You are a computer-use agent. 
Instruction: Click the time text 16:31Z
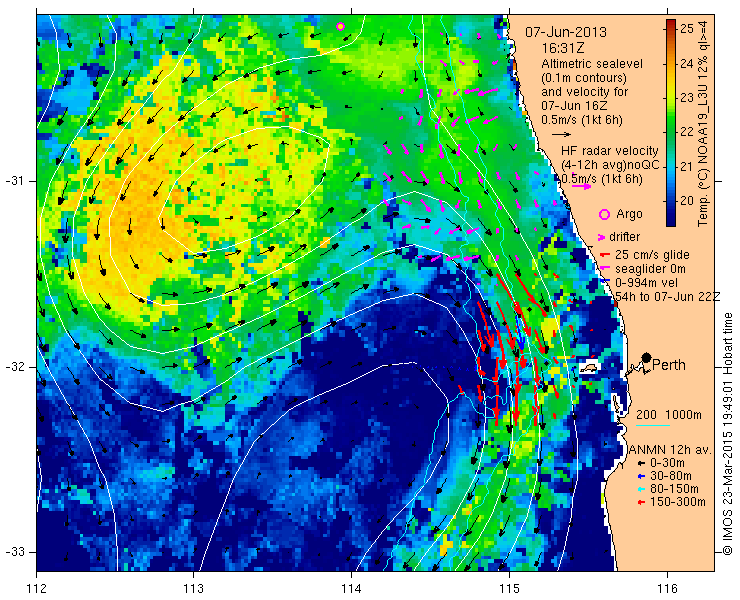point(563,48)
